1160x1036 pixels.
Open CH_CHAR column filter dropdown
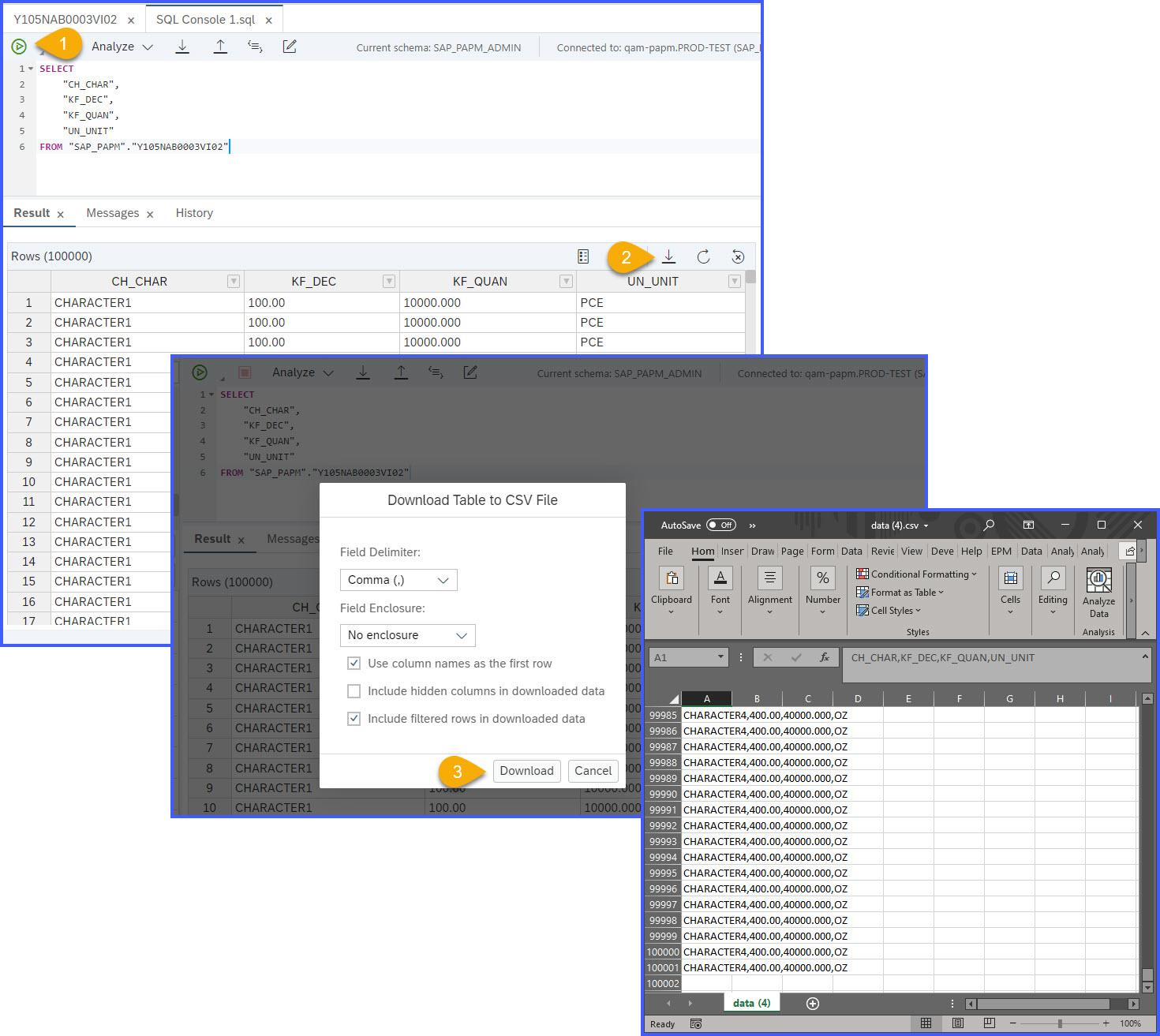[x=234, y=282]
